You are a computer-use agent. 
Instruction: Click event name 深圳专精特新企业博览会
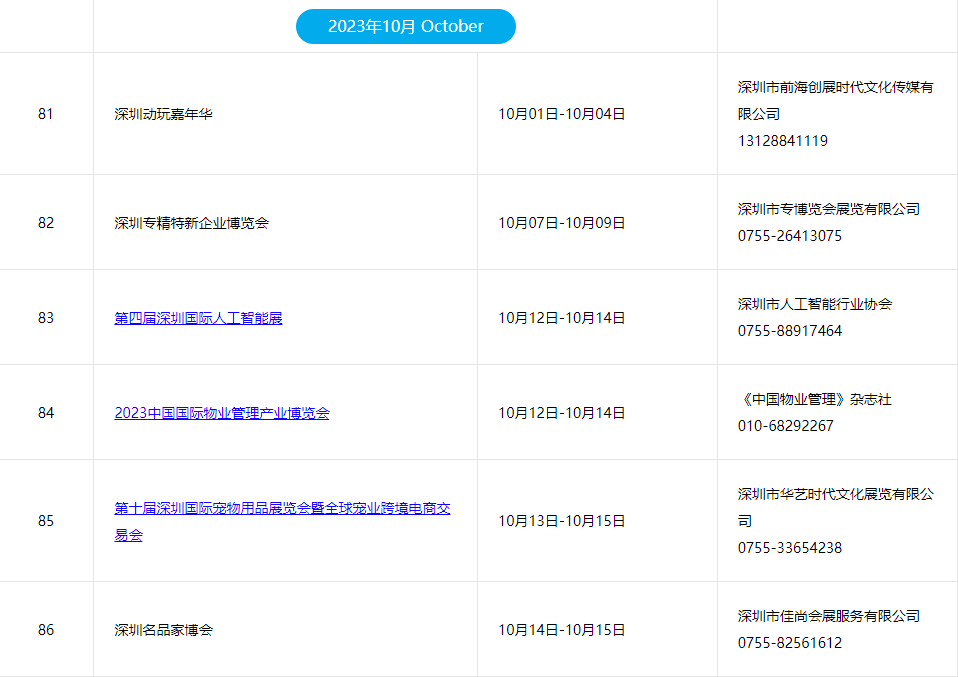click(x=191, y=223)
